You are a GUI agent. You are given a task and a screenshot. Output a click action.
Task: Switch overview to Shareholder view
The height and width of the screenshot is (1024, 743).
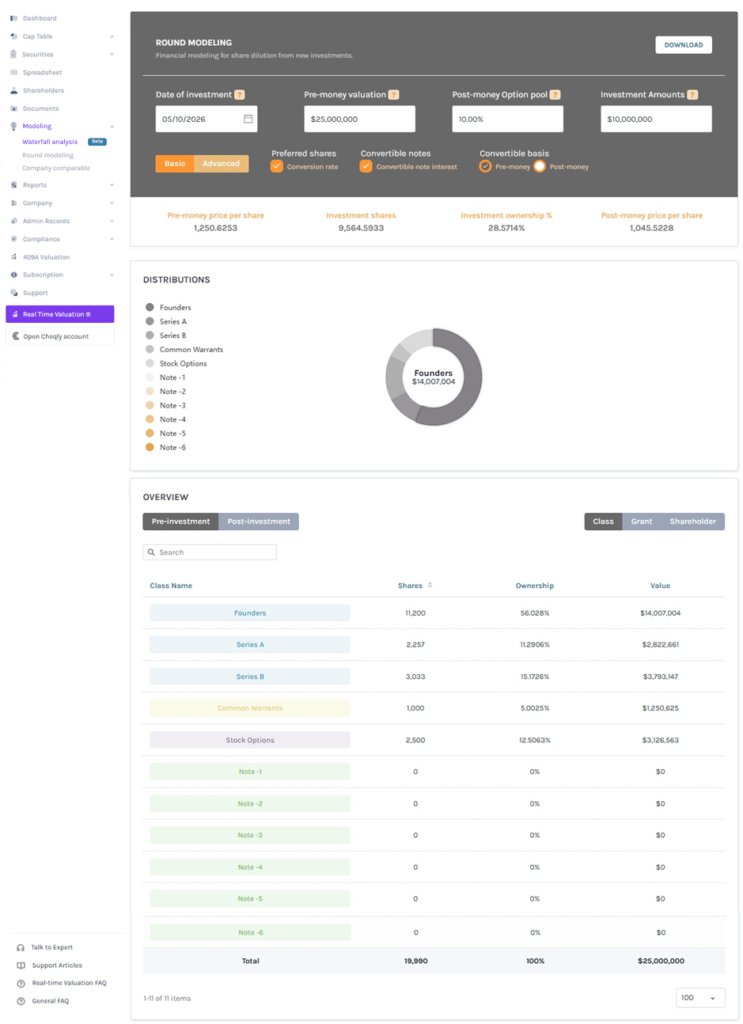693,521
